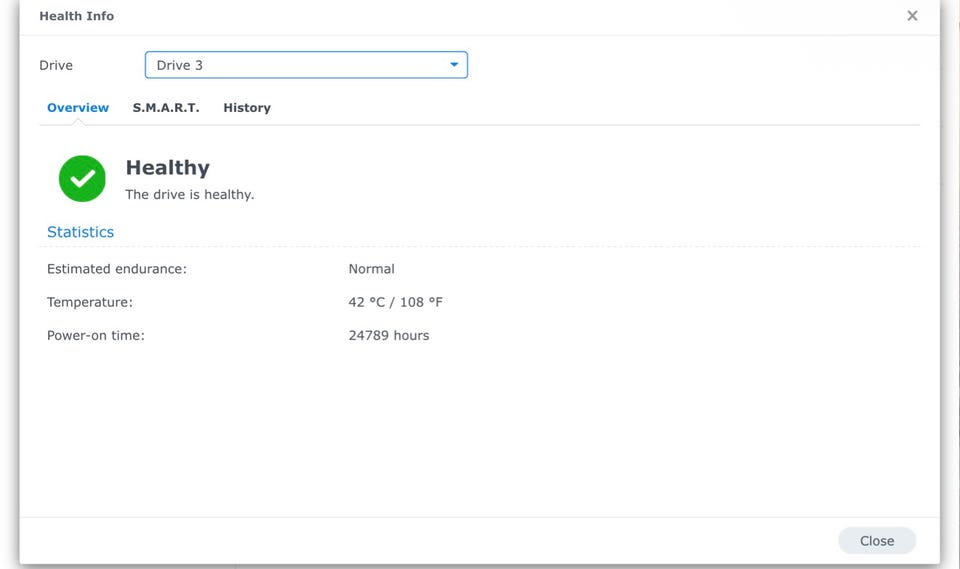Screen dimensions: 960x569
Task: Select the '42 °C / 108 °F' value
Action: click(x=396, y=302)
